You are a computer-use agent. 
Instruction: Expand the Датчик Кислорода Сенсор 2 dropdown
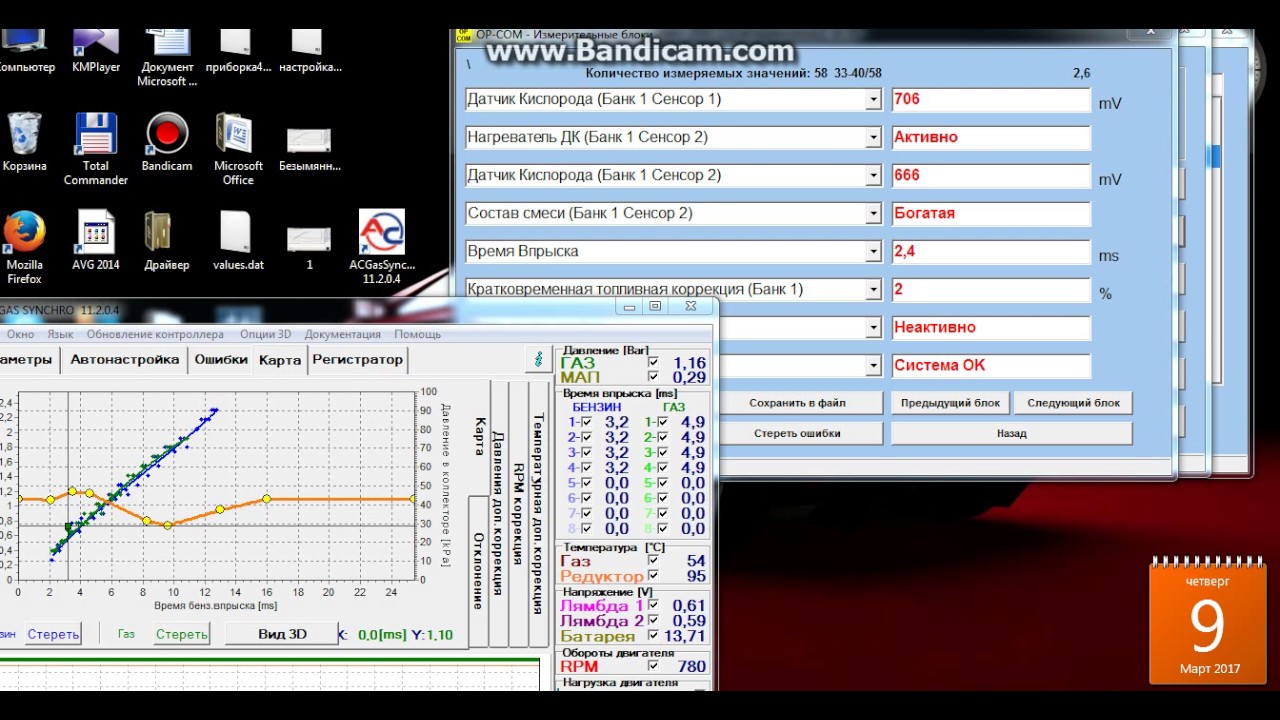click(873, 176)
